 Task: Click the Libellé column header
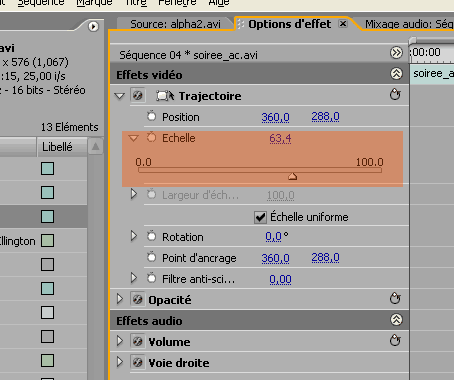(62, 147)
